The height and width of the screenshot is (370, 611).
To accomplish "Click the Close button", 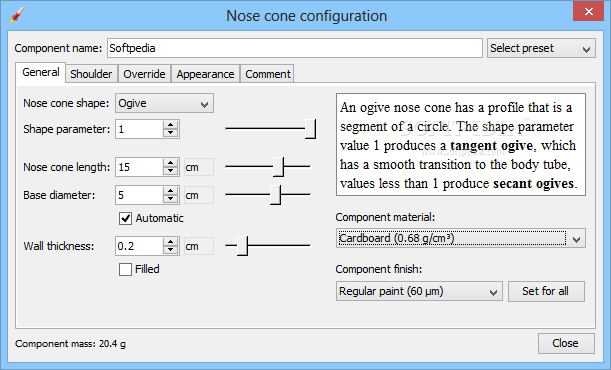I will 566,343.
